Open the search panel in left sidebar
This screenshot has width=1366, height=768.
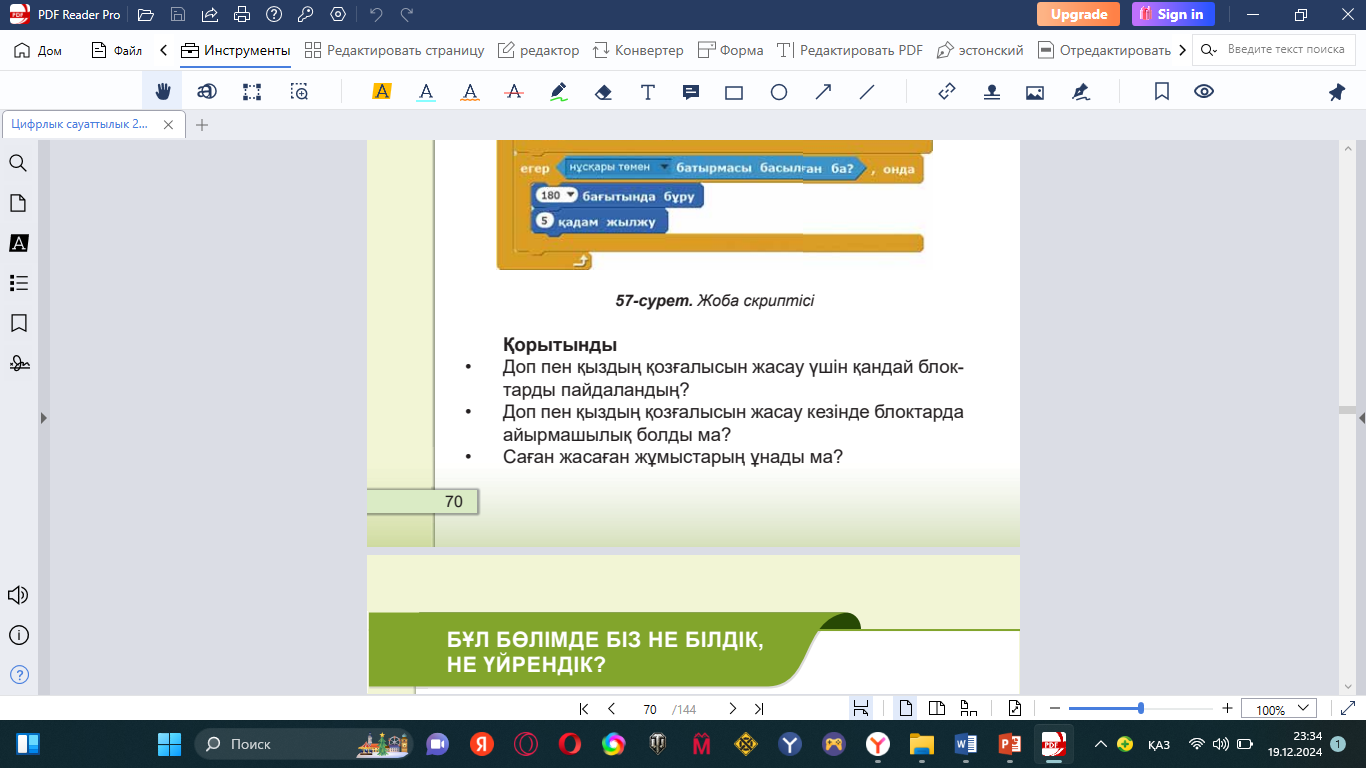(18, 163)
